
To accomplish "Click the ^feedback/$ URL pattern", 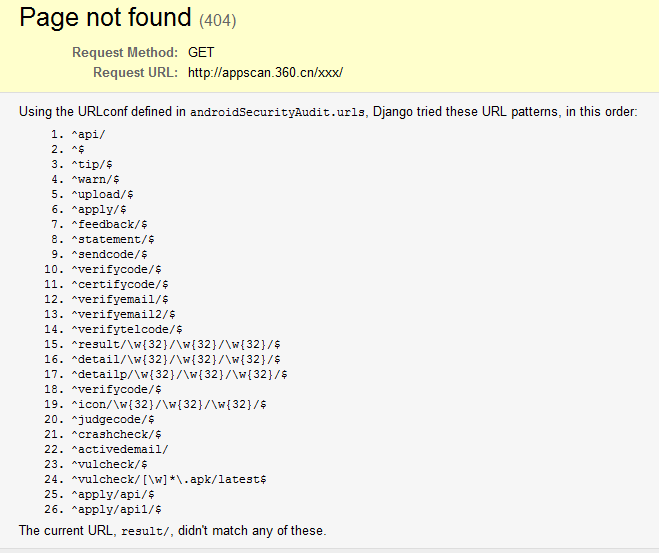I will click(x=109, y=224).
